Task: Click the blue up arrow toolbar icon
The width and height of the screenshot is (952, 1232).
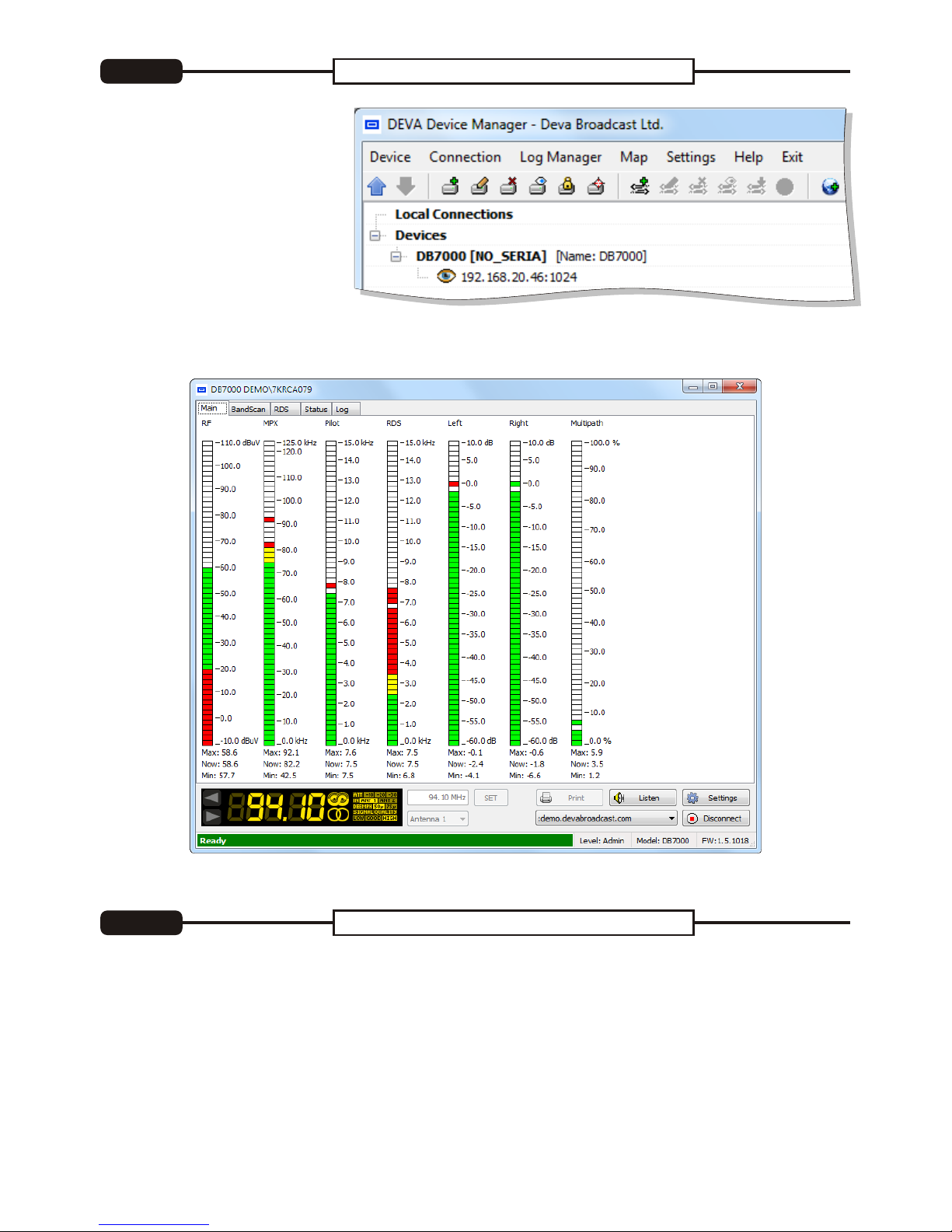Action: tap(377, 187)
